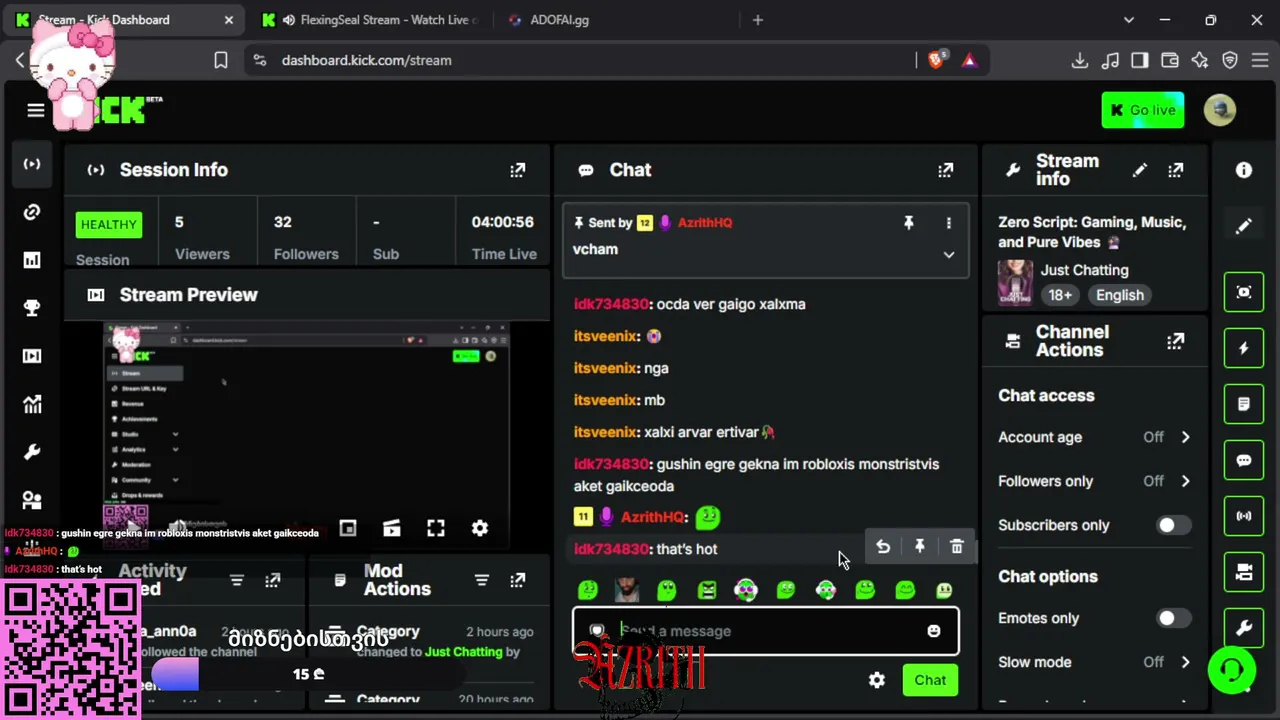Toggle the Emotes only switch
Viewport: 1280px width, 720px height.
pyautogui.click(x=1172, y=618)
